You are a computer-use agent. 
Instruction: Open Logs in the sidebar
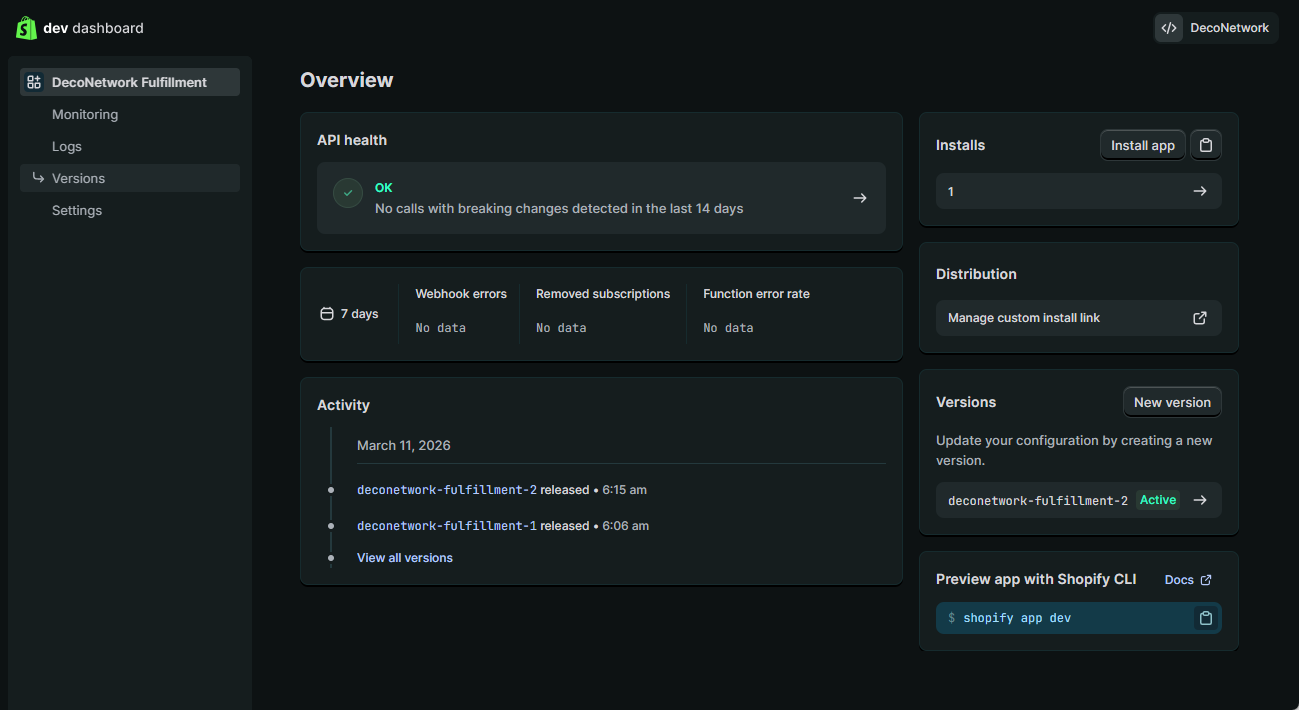(x=67, y=146)
